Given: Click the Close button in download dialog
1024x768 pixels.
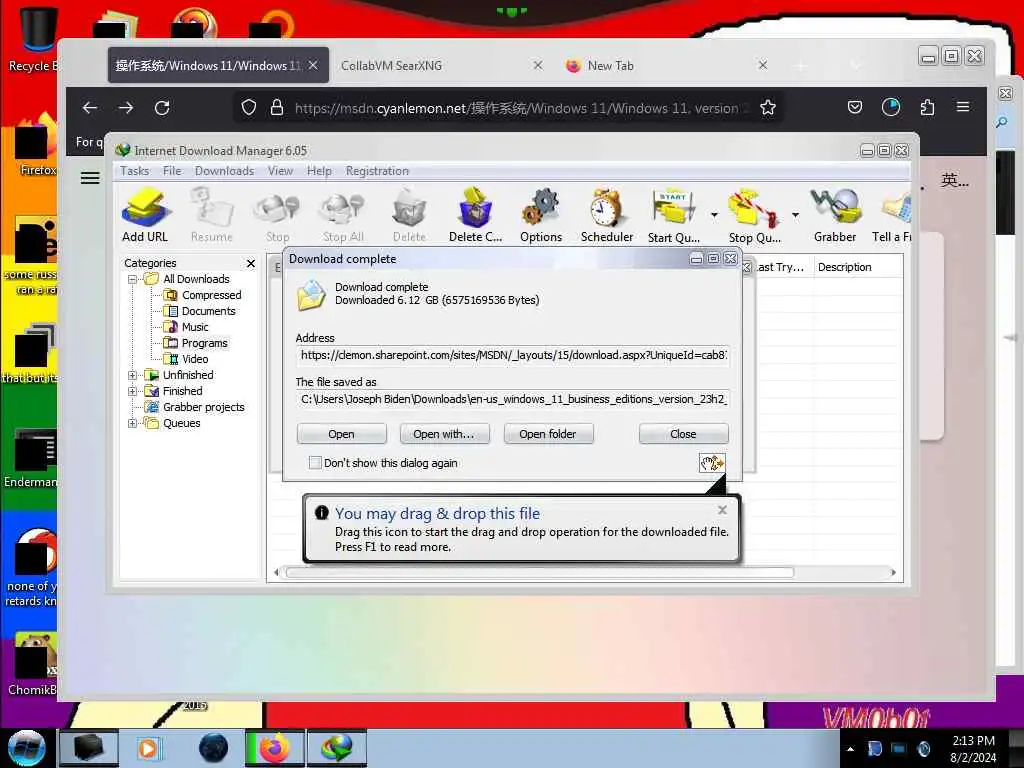Looking at the screenshot, I should click(683, 434).
